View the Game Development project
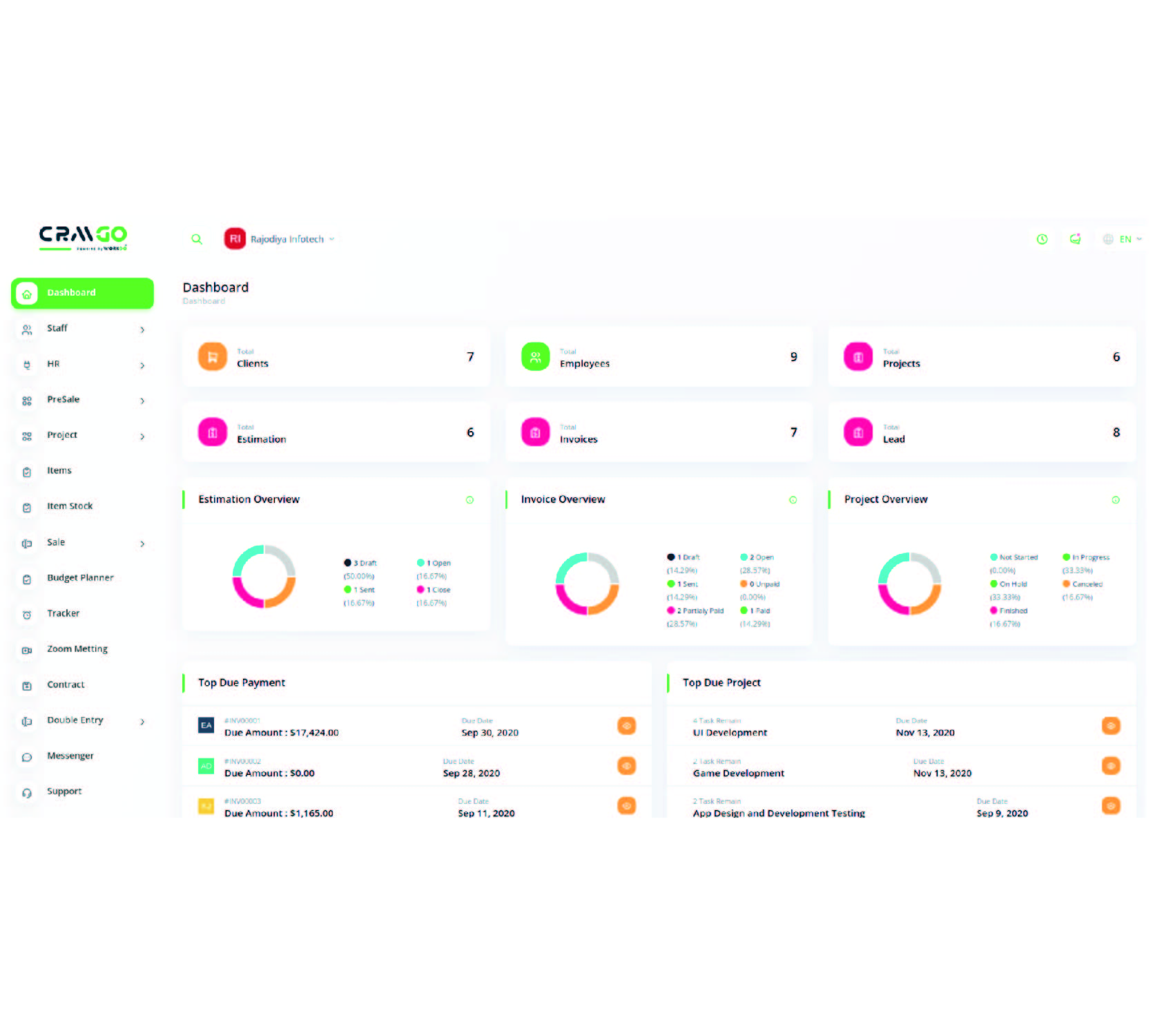 [1111, 766]
